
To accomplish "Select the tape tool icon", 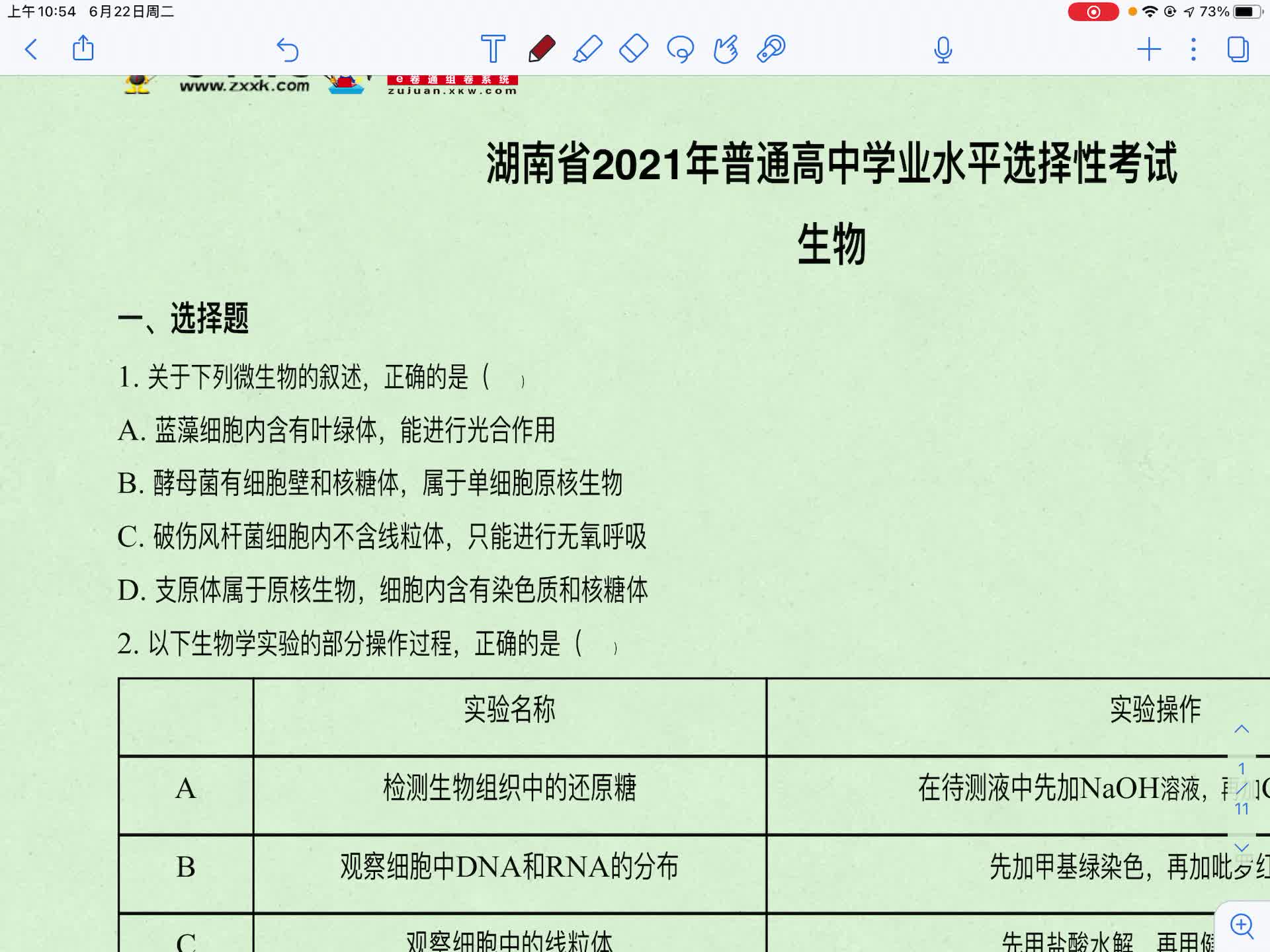I will click(771, 49).
